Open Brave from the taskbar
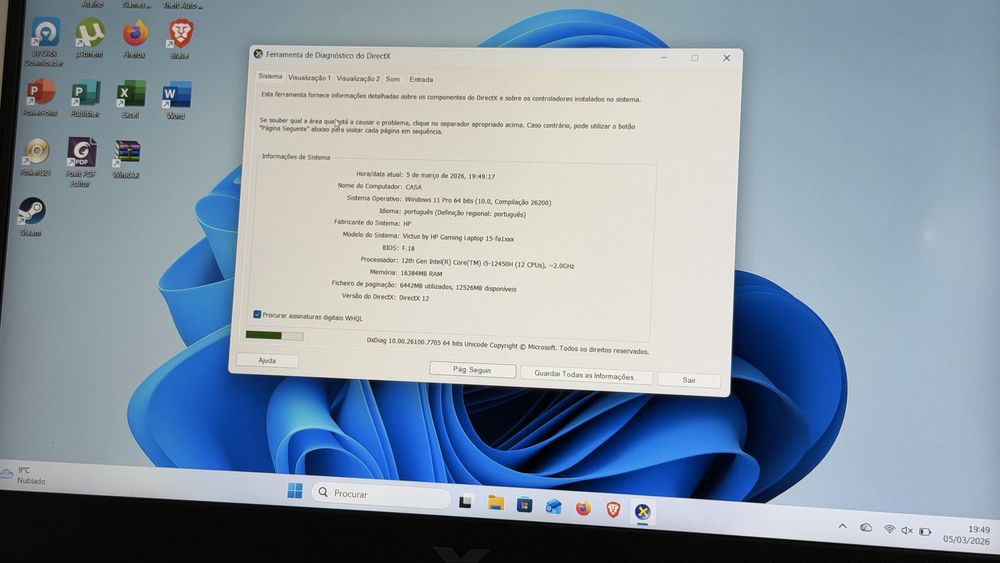Image resolution: width=1000 pixels, height=563 pixels. pos(613,509)
